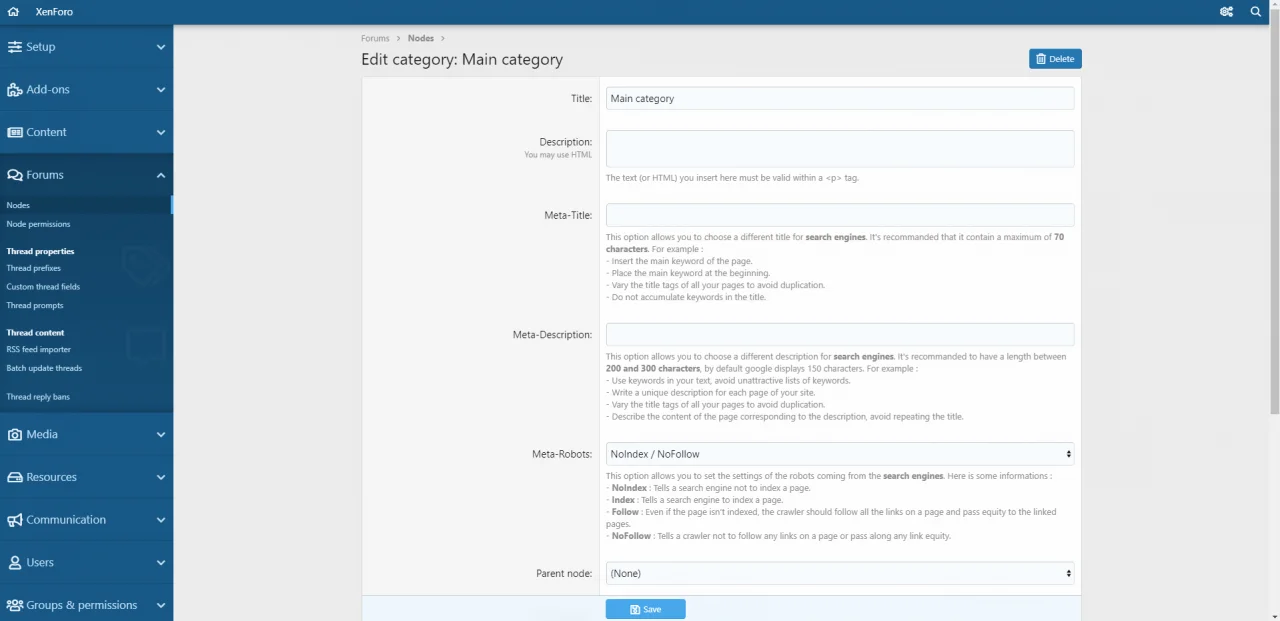Open Thread prefixes menu item
This screenshot has height=621, width=1280.
[33, 268]
